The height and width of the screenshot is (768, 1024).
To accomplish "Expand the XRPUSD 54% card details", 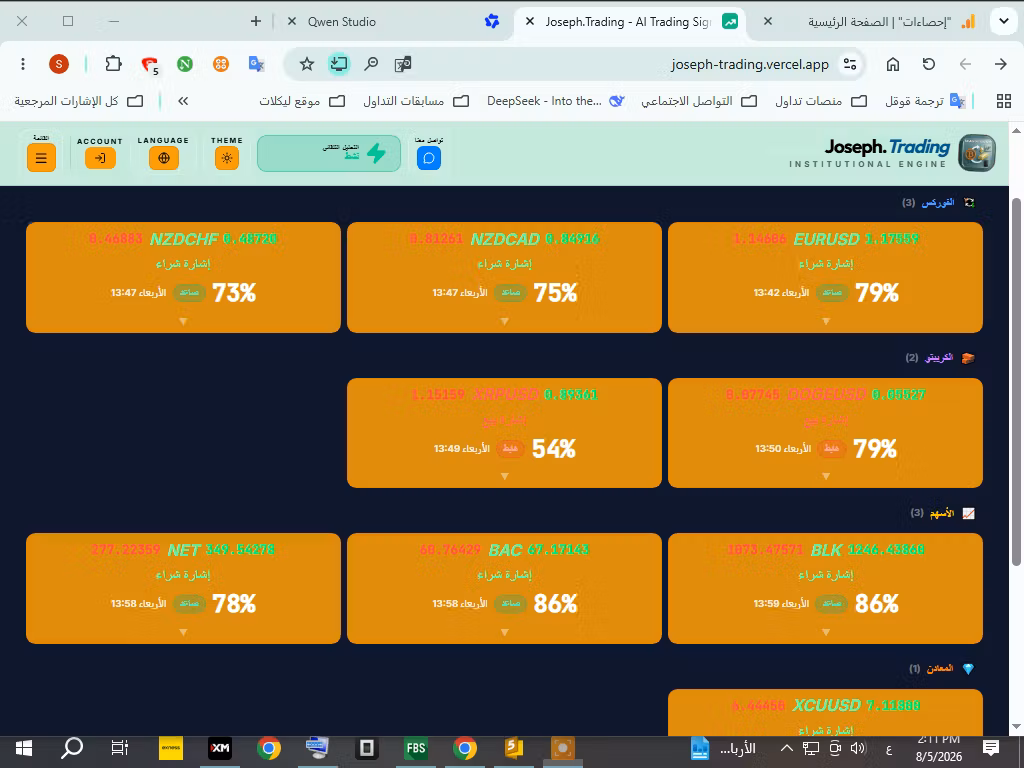I will 504,477.
